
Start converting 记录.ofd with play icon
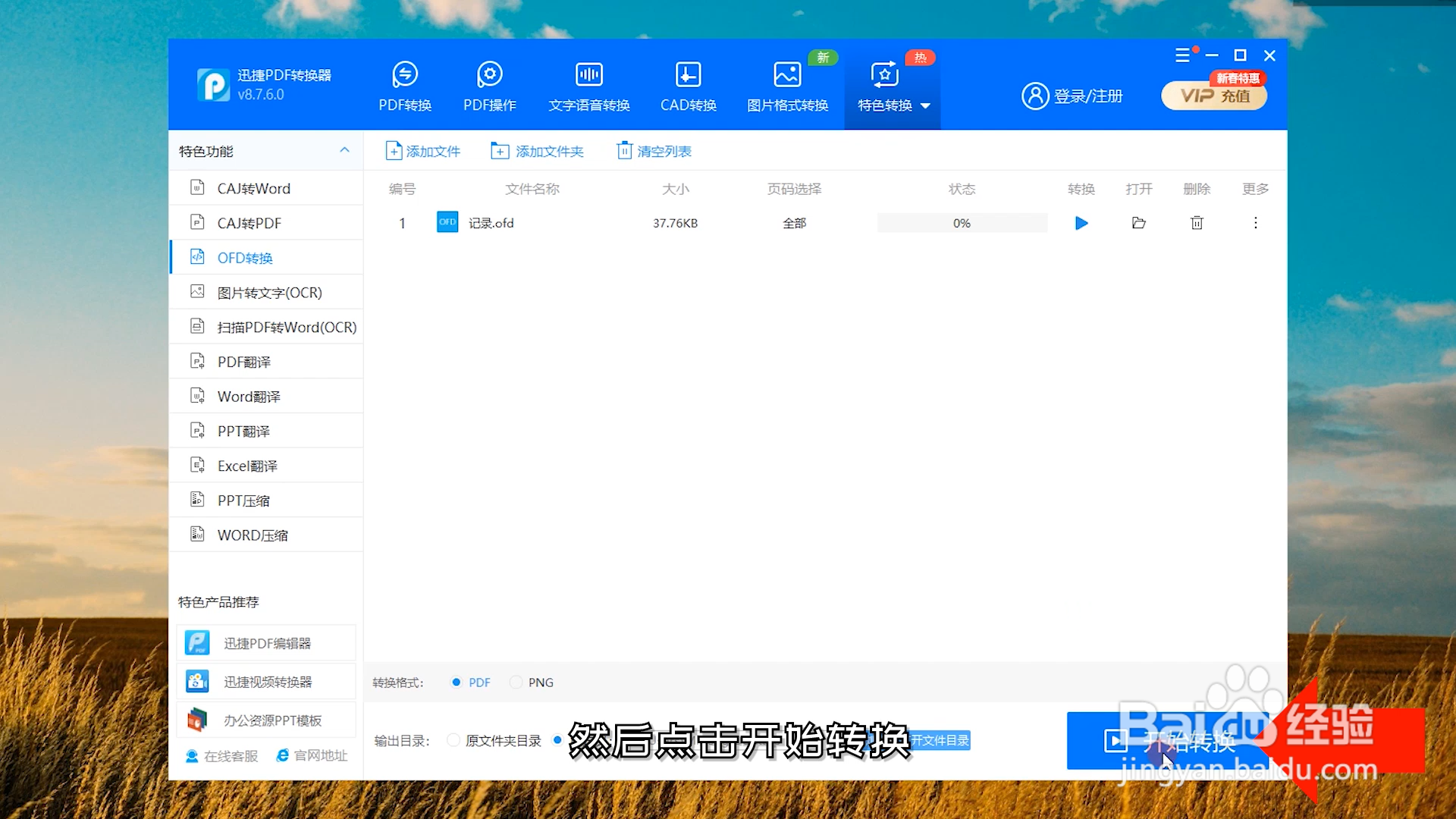[1081, 223]
